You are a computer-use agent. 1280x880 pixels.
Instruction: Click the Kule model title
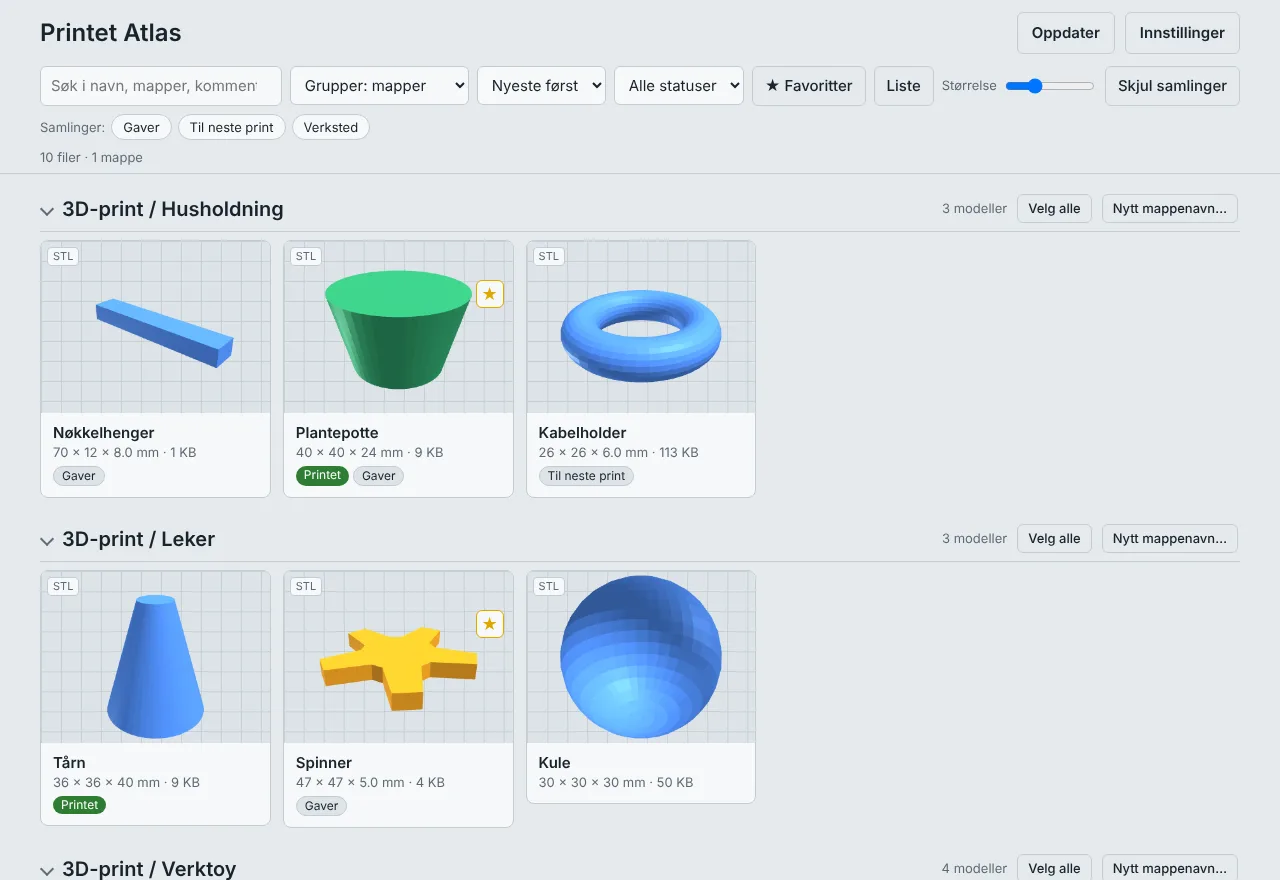point(554,763)
